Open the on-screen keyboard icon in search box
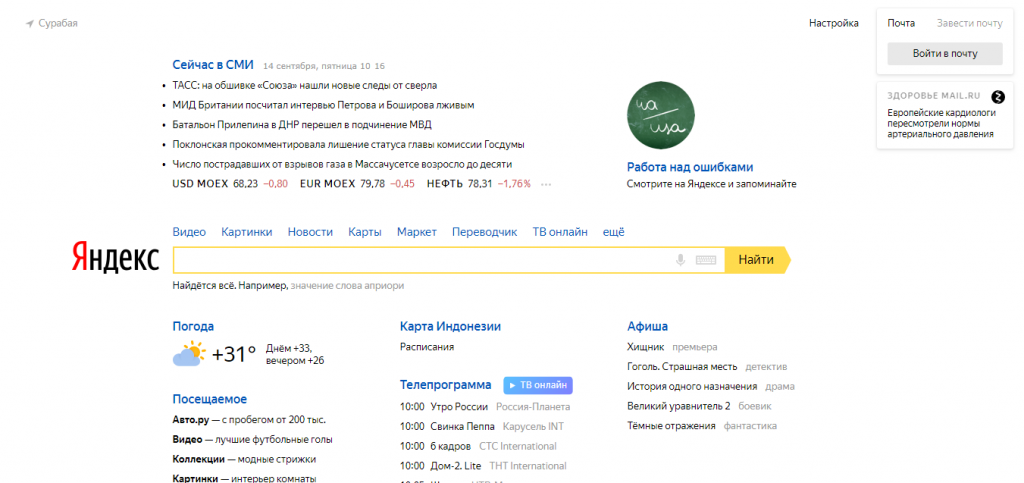The height and width of the screenshot is (483, 1024). click(x=706, y=260)
